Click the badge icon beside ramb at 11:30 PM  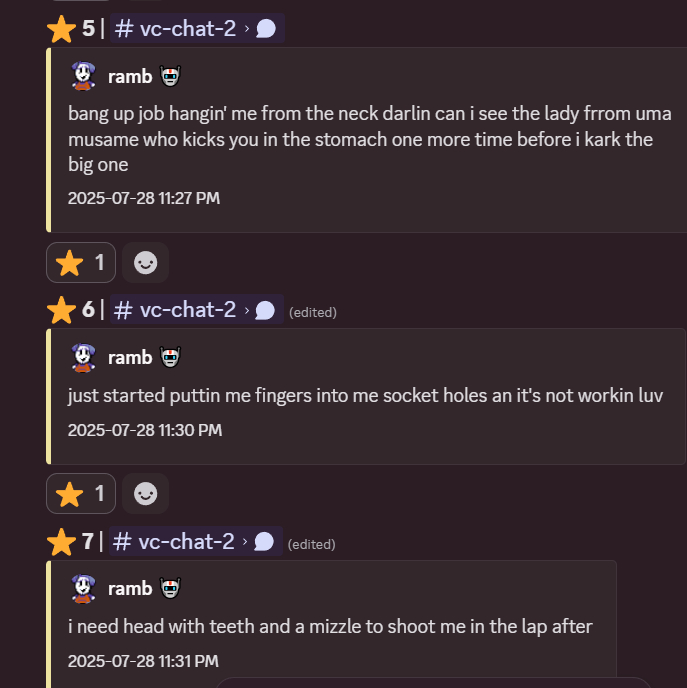pyautogui.click(x=170, y=357)
